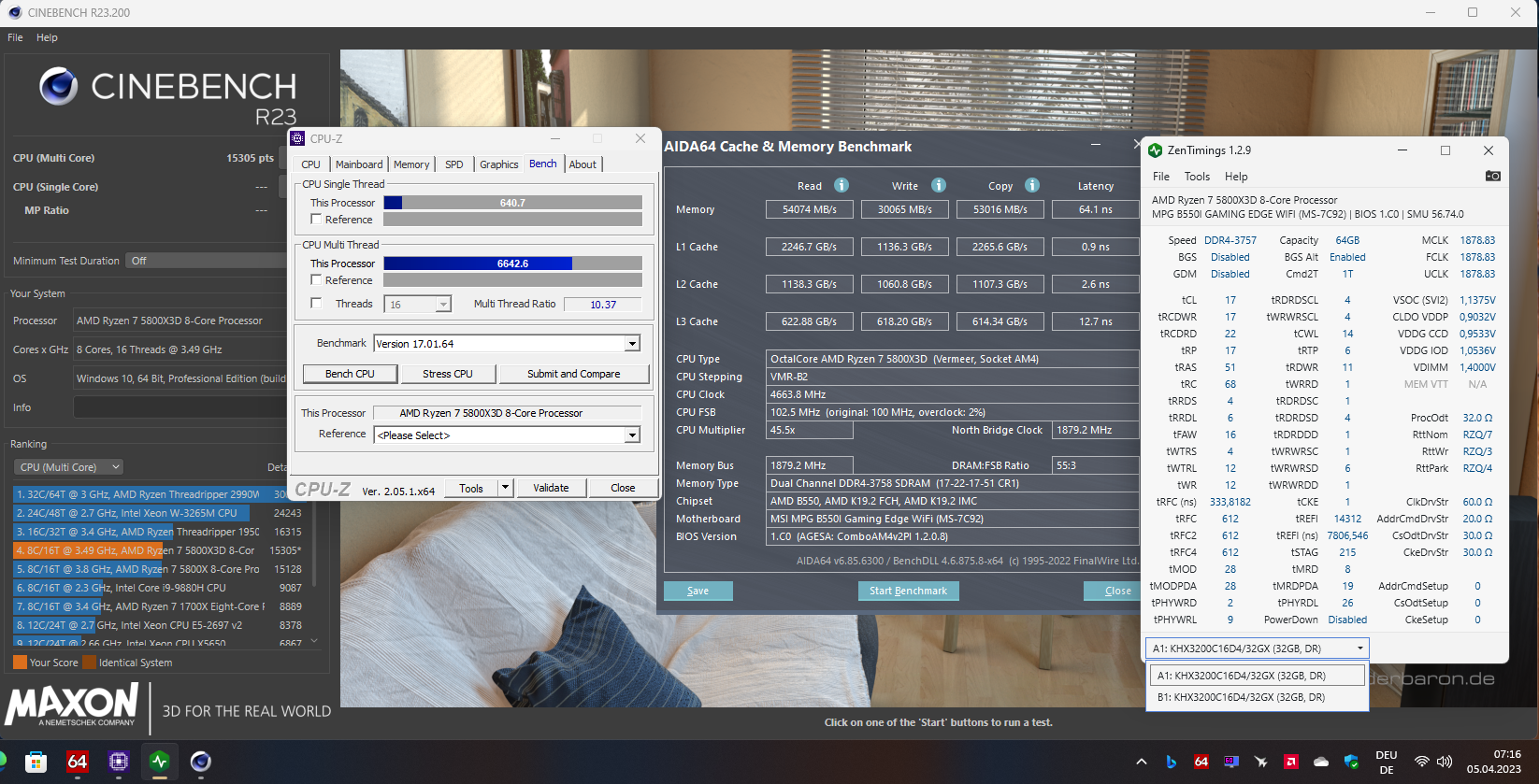This screenshot has width=1539, height=784.
Task: Click the Copy info icon in AIDA64
Action: pos(1032,185)
